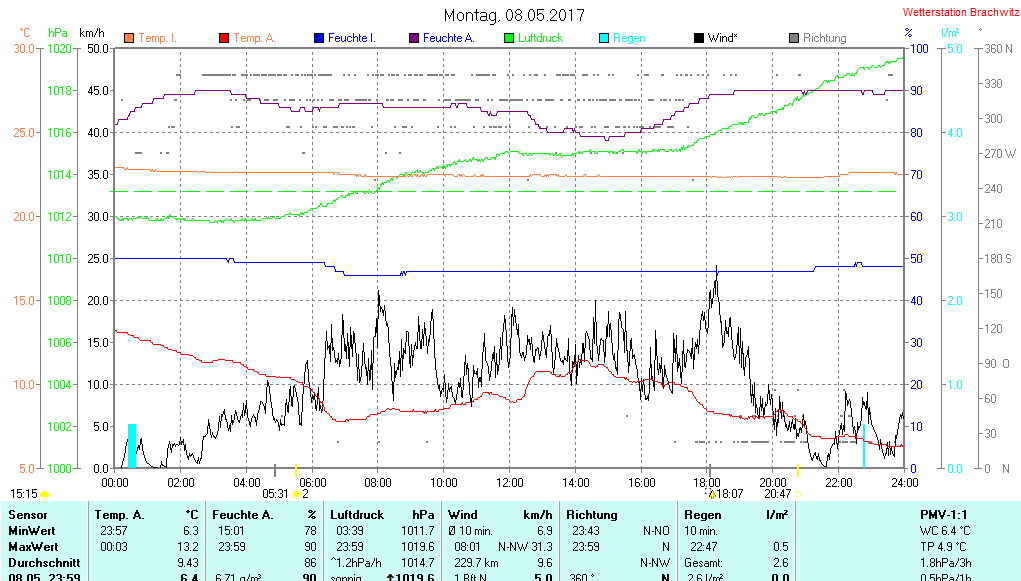Click the chart title Montag, 08.05.2017

[515, 15]
